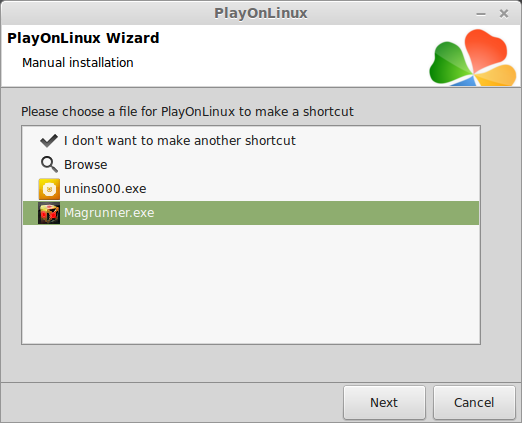Click the magnifying glass Browse icon
The height and width of the screenshot is (423, 522).
pyautogui.click(x=49, y=165)
